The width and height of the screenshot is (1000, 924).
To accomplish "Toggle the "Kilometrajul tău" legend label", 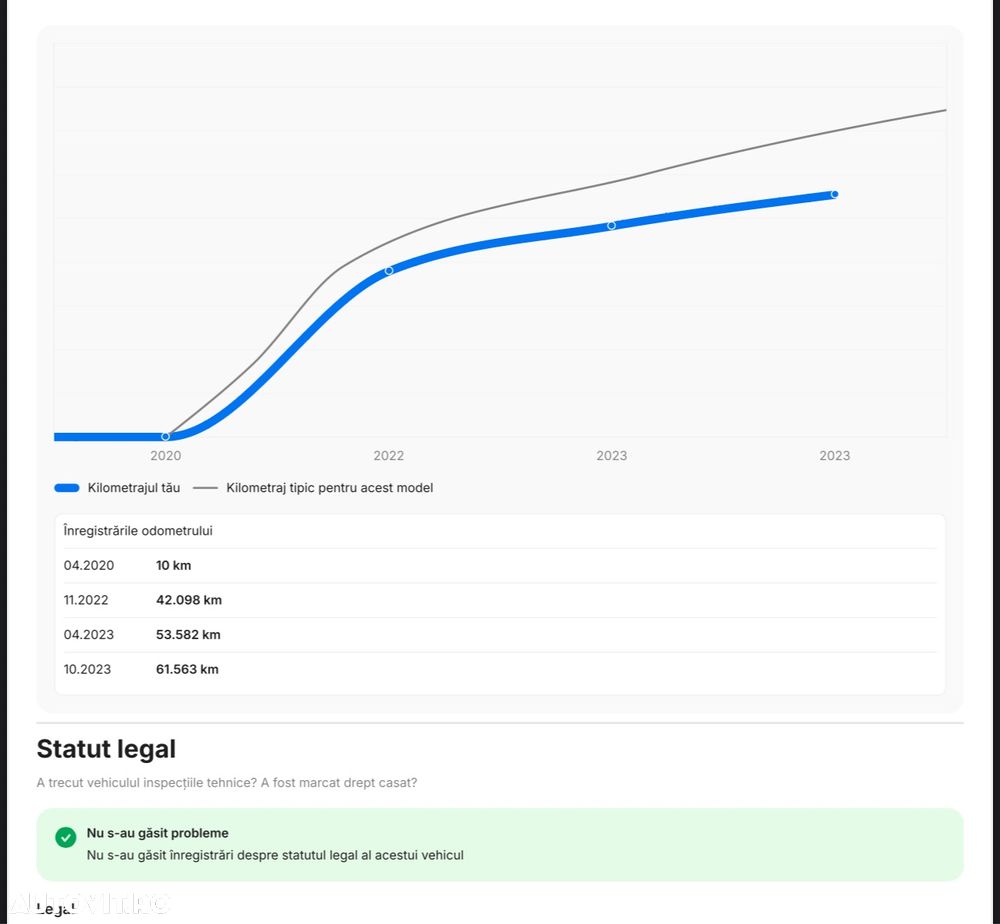I will [134, 488].
